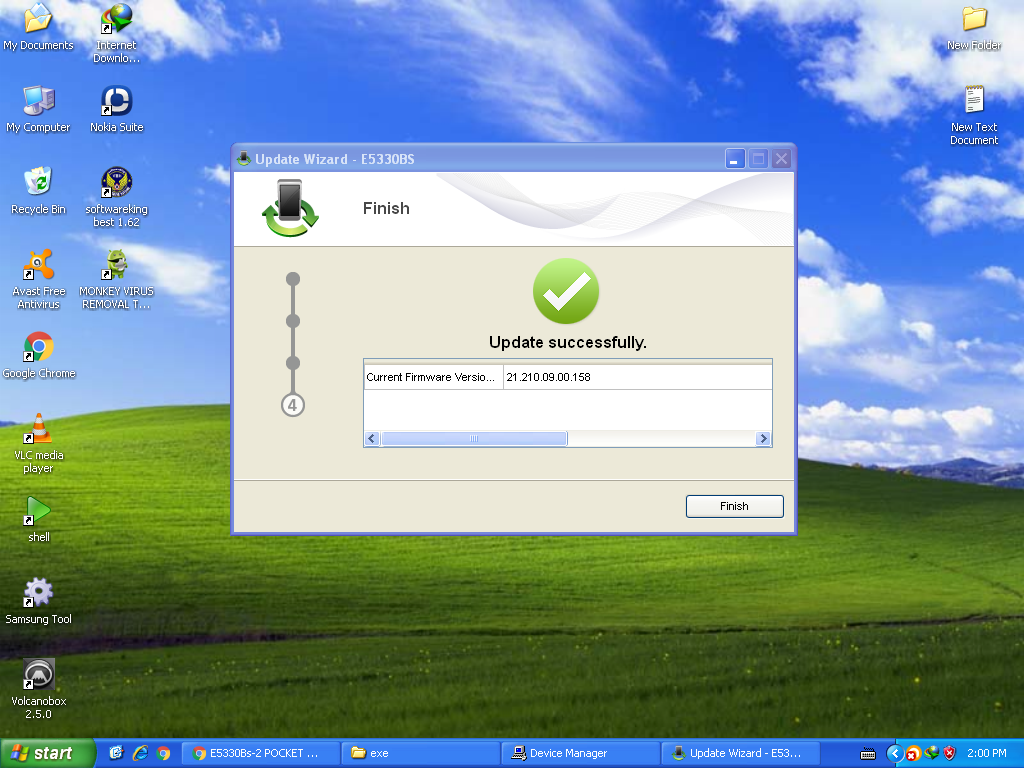Image resolution: width=1024 pixels, height=768 pixels.
Task: Open the shell desktop shortcut
Action: (x=38, y=512)
